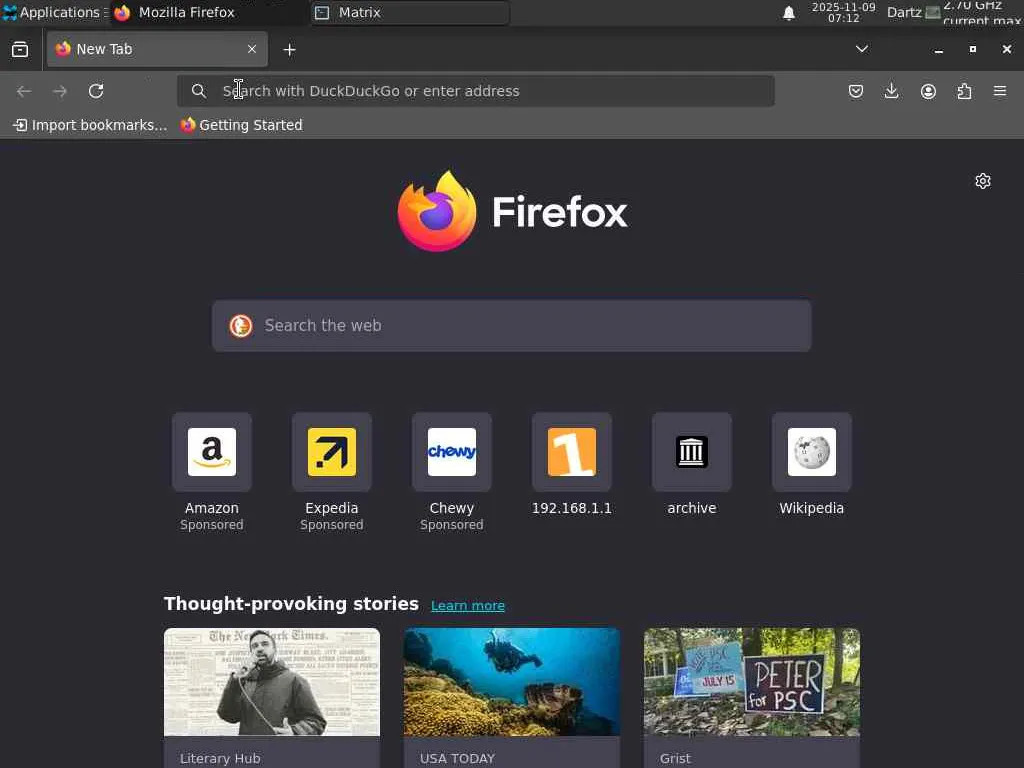Click the Search the web box
1024x768 pixels.
[x=511, y=326]
